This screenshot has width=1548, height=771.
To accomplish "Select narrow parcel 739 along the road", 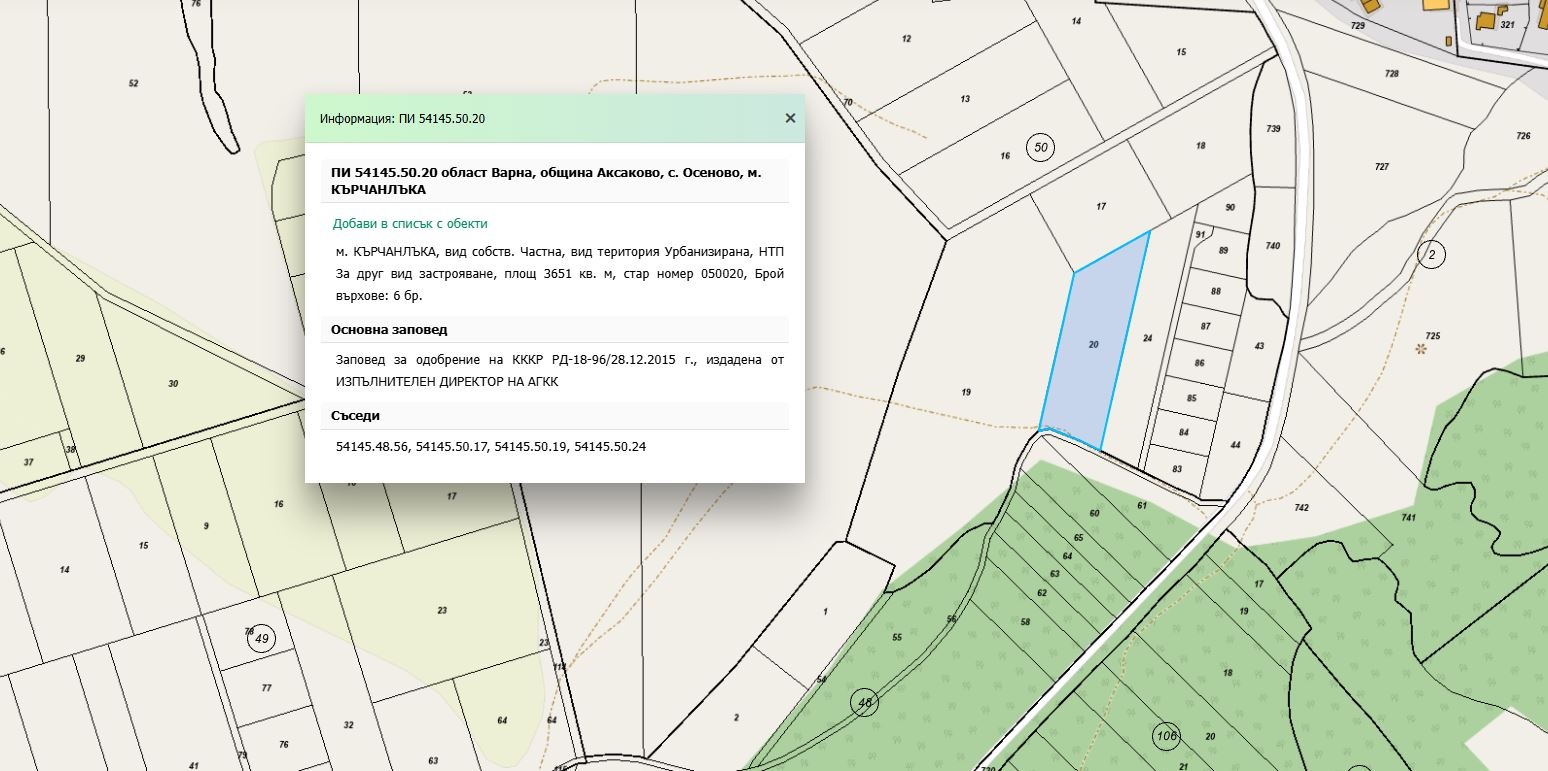I will click(x=1272, y=128).
